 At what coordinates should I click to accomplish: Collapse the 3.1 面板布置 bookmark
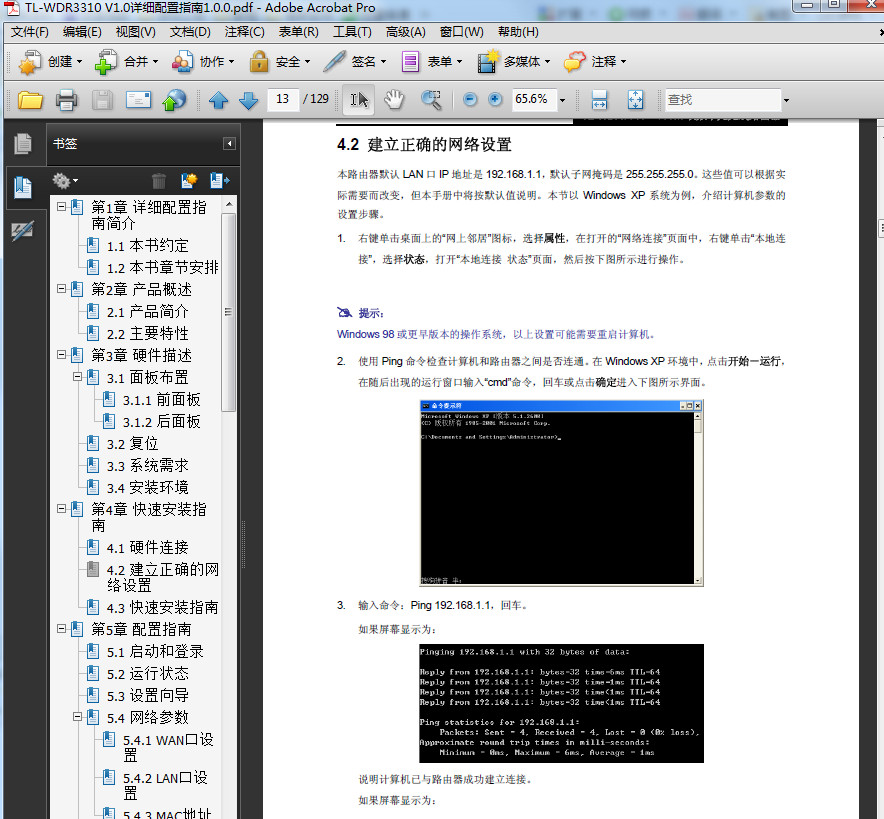pyautogui.click(x=77, y=377)
